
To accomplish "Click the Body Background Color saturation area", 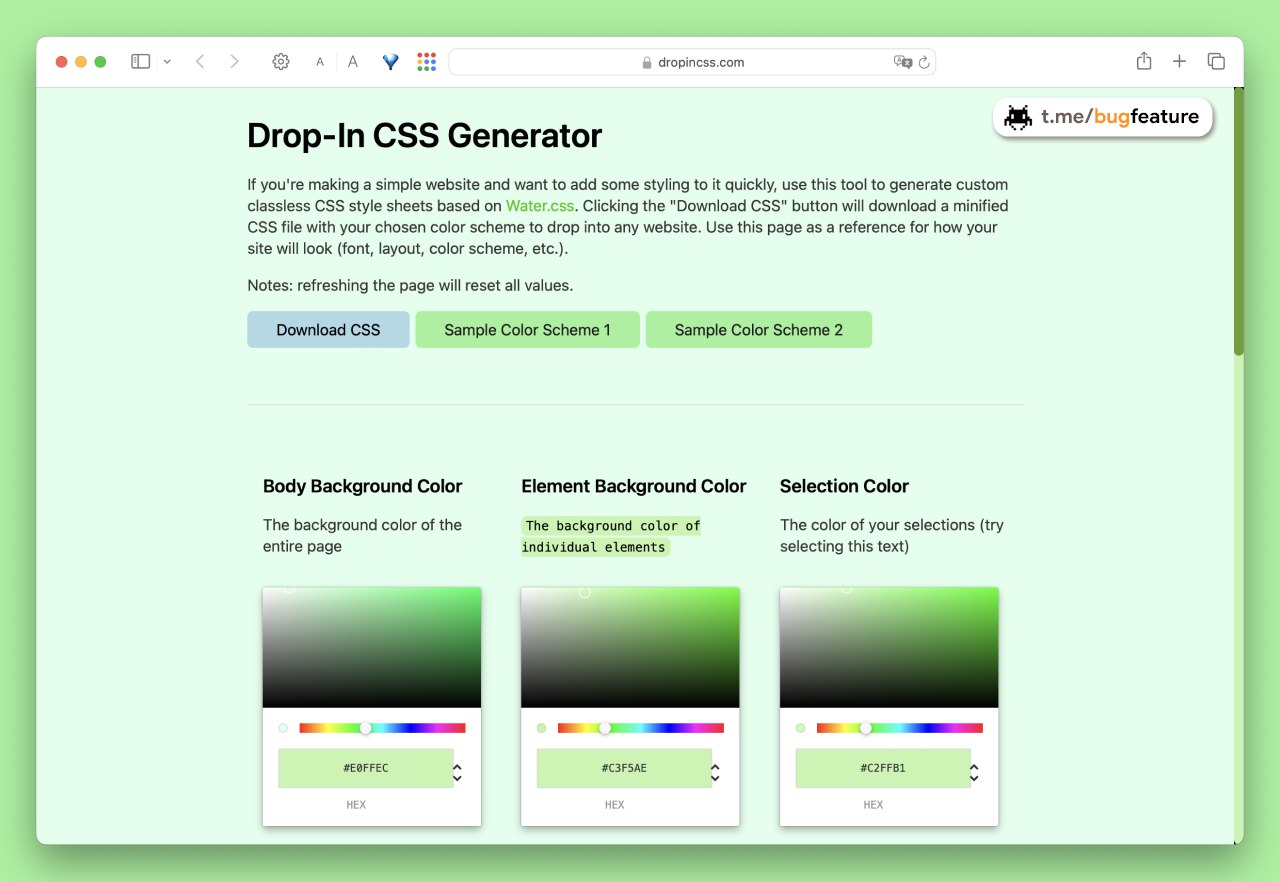I will pos(372,648).
